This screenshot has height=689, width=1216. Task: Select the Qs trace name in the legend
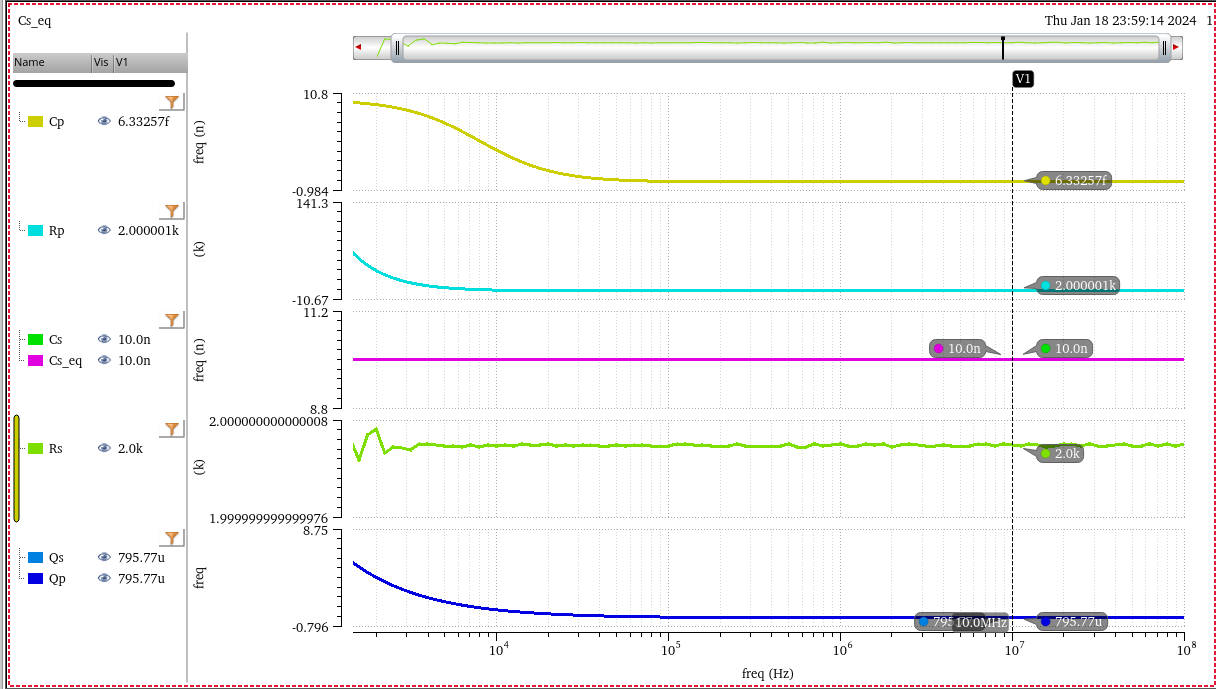[56, 557]
